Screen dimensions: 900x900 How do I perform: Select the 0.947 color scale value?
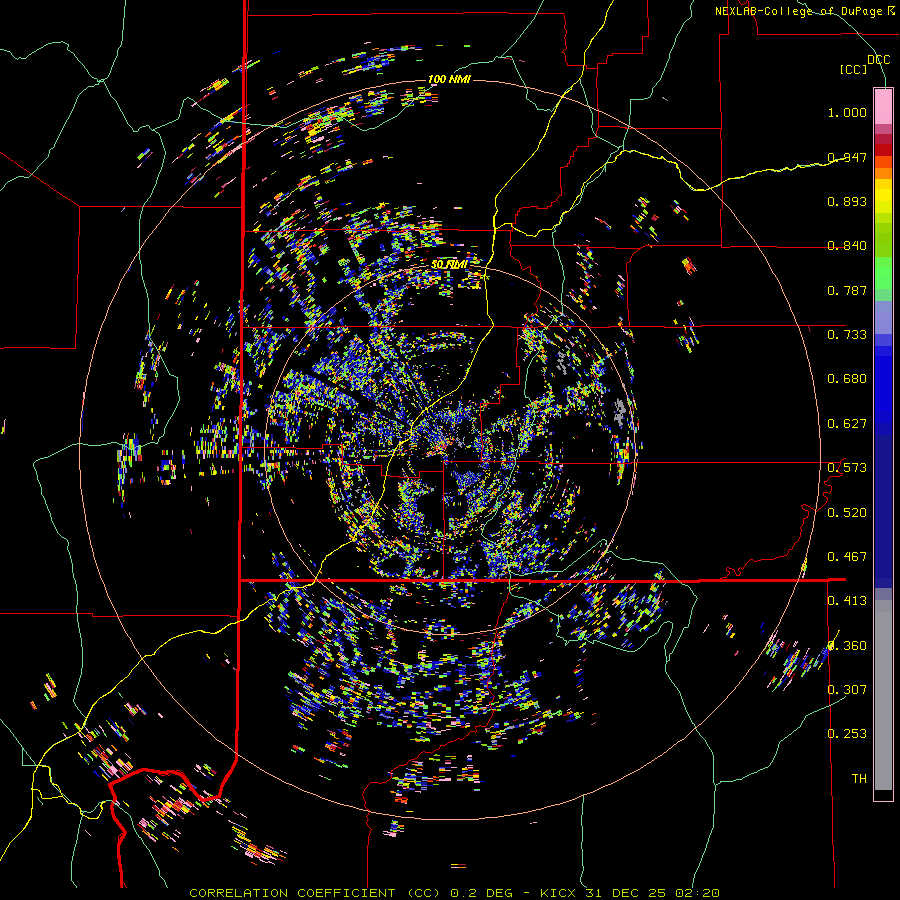point(847,157)
